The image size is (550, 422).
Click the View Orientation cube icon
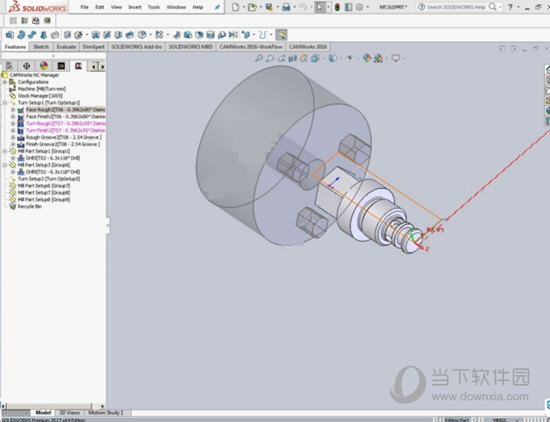[315, 58]
